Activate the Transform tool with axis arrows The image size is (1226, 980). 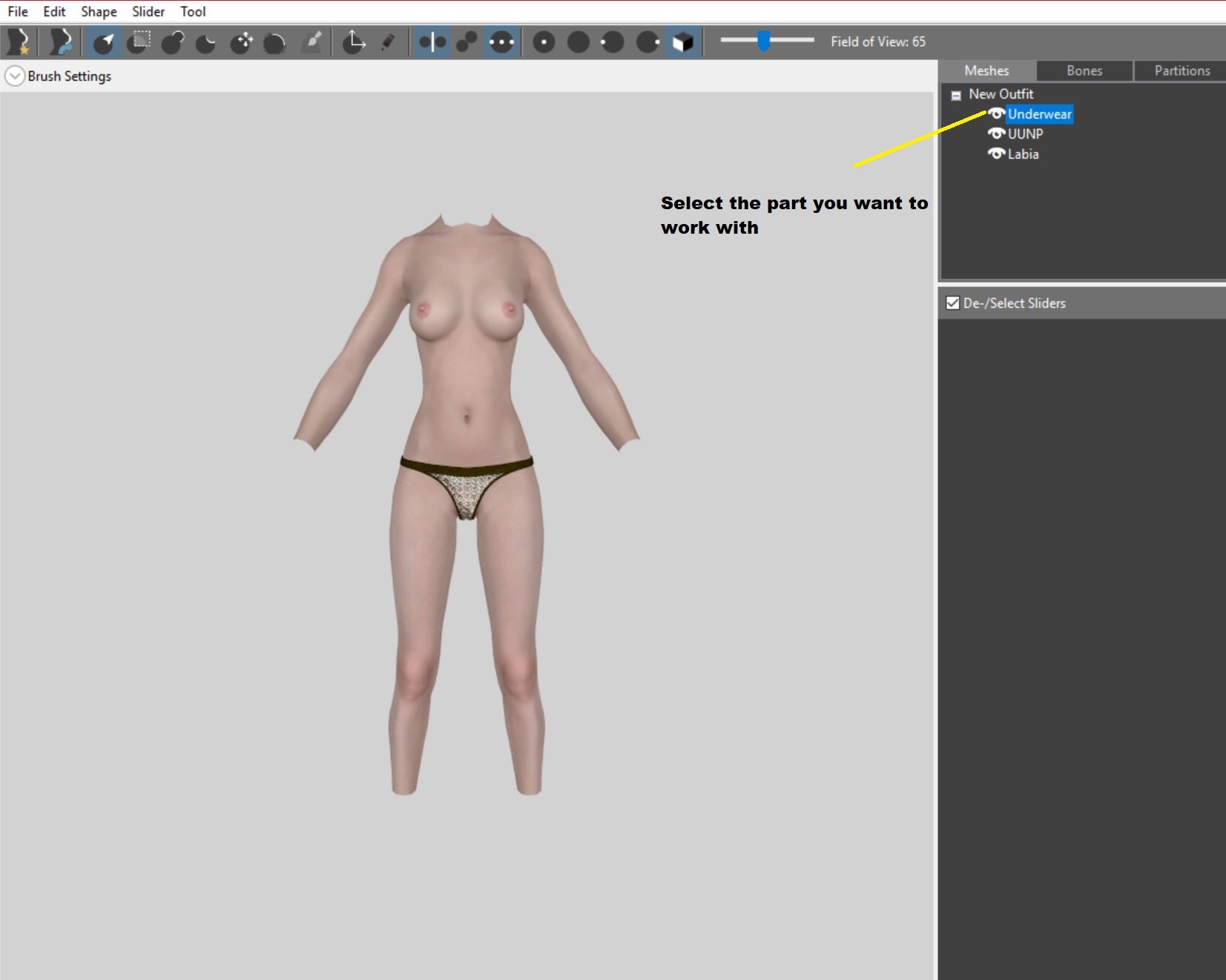(355, 42)
